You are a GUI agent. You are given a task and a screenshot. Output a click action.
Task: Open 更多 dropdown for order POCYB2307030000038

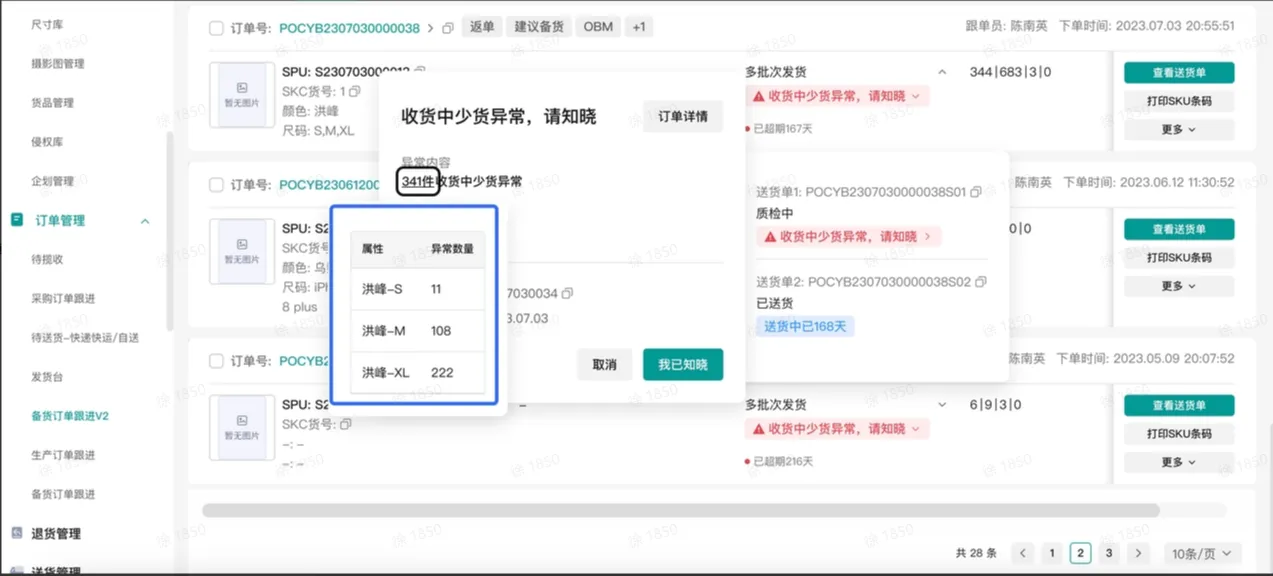(1179, 130)
